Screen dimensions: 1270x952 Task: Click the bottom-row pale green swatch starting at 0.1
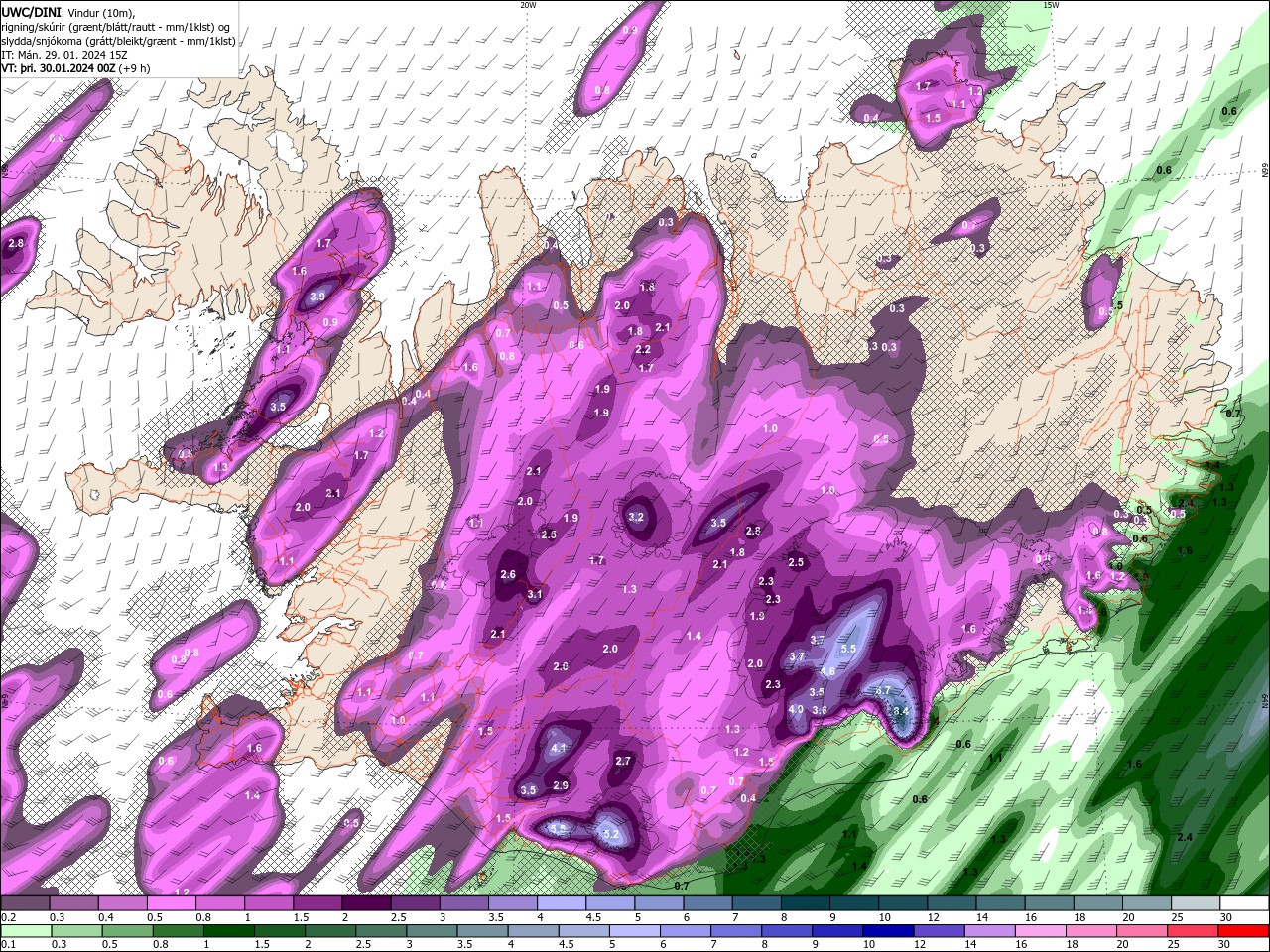point(25,931)
